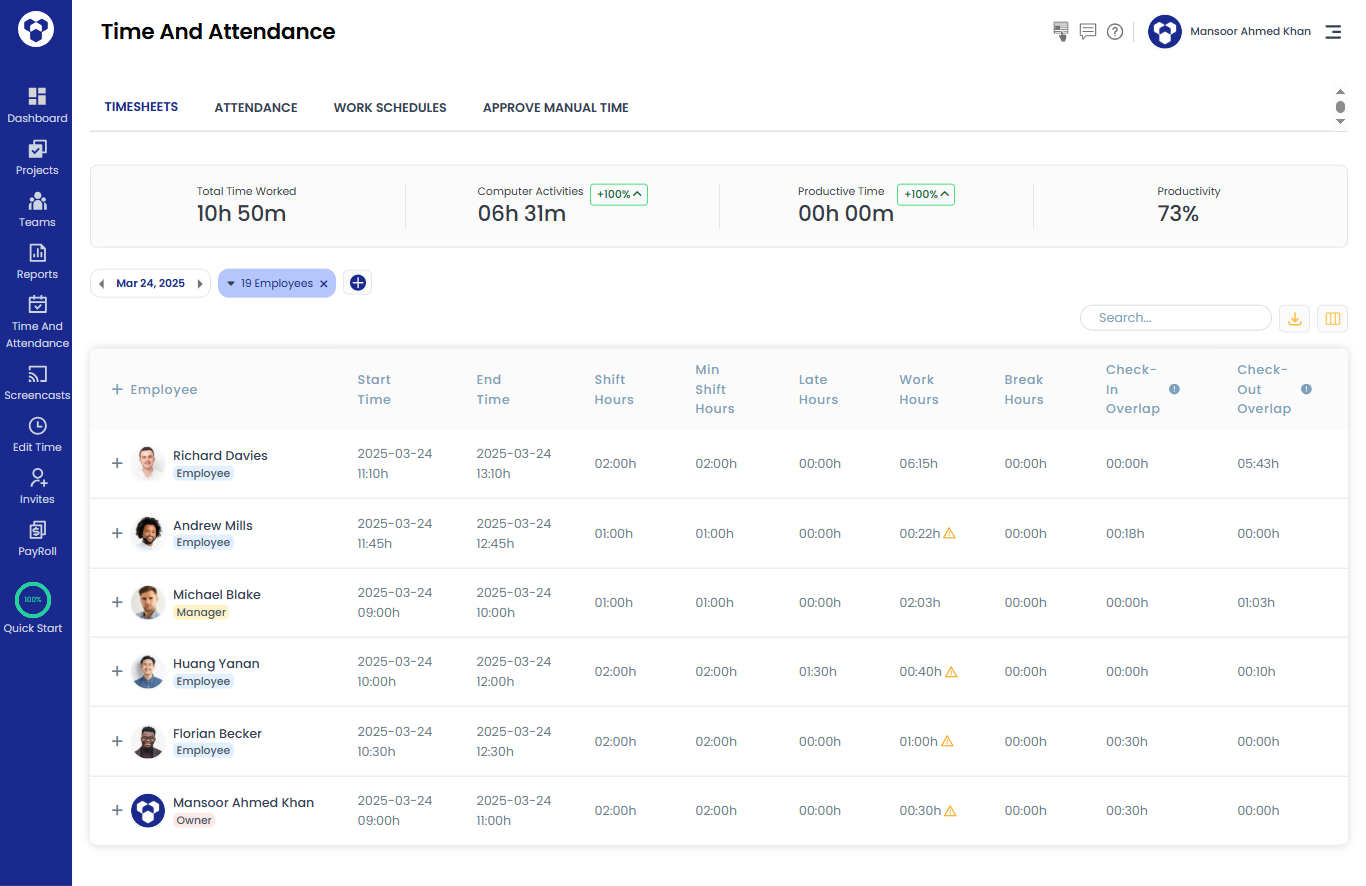Screen dimensions: 1366x886
Task: Open the PayRoll sidebar icon
Action: pos(37,538)
